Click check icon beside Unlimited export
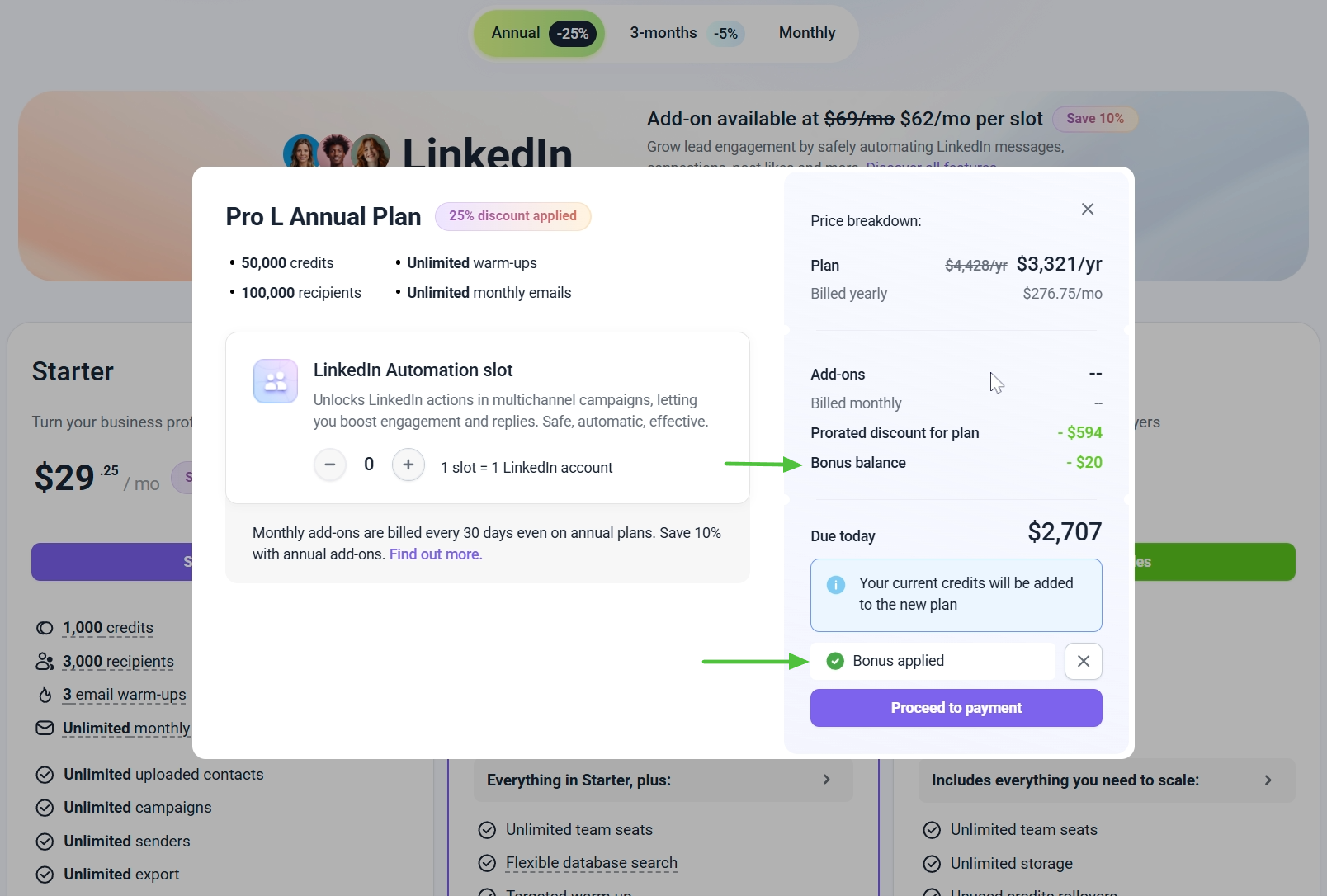Screen dimensions: 1327x896 click(45, 875)
